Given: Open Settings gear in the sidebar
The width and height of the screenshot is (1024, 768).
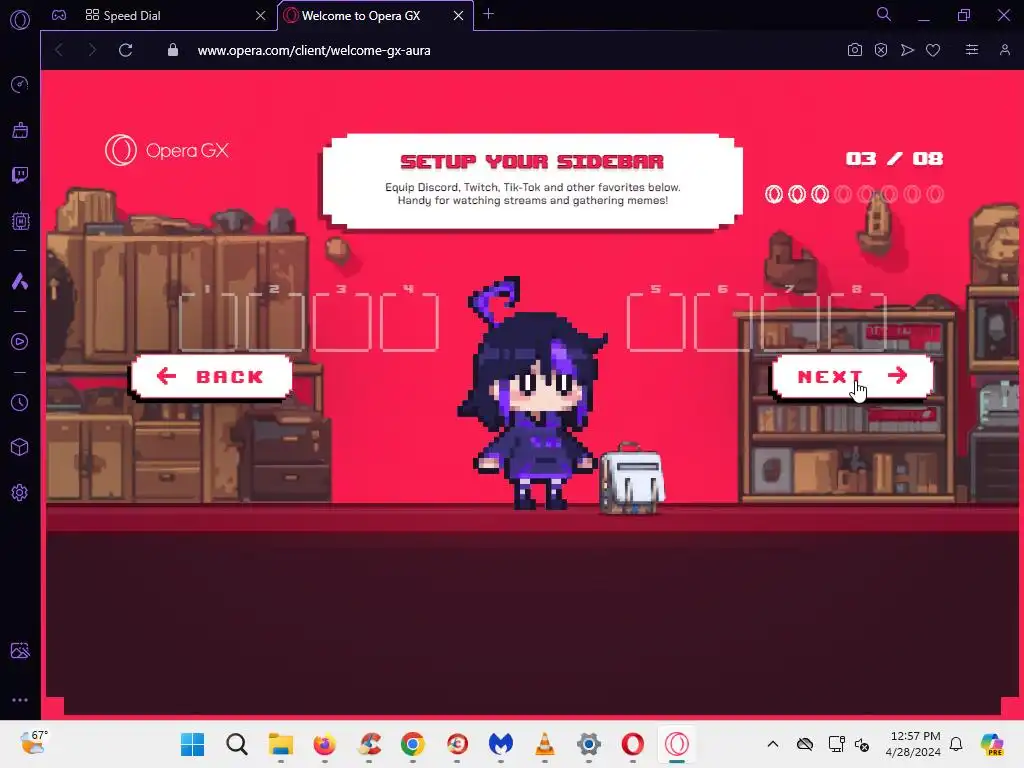Looking at the screenshot, I should (x=20, y=492).
